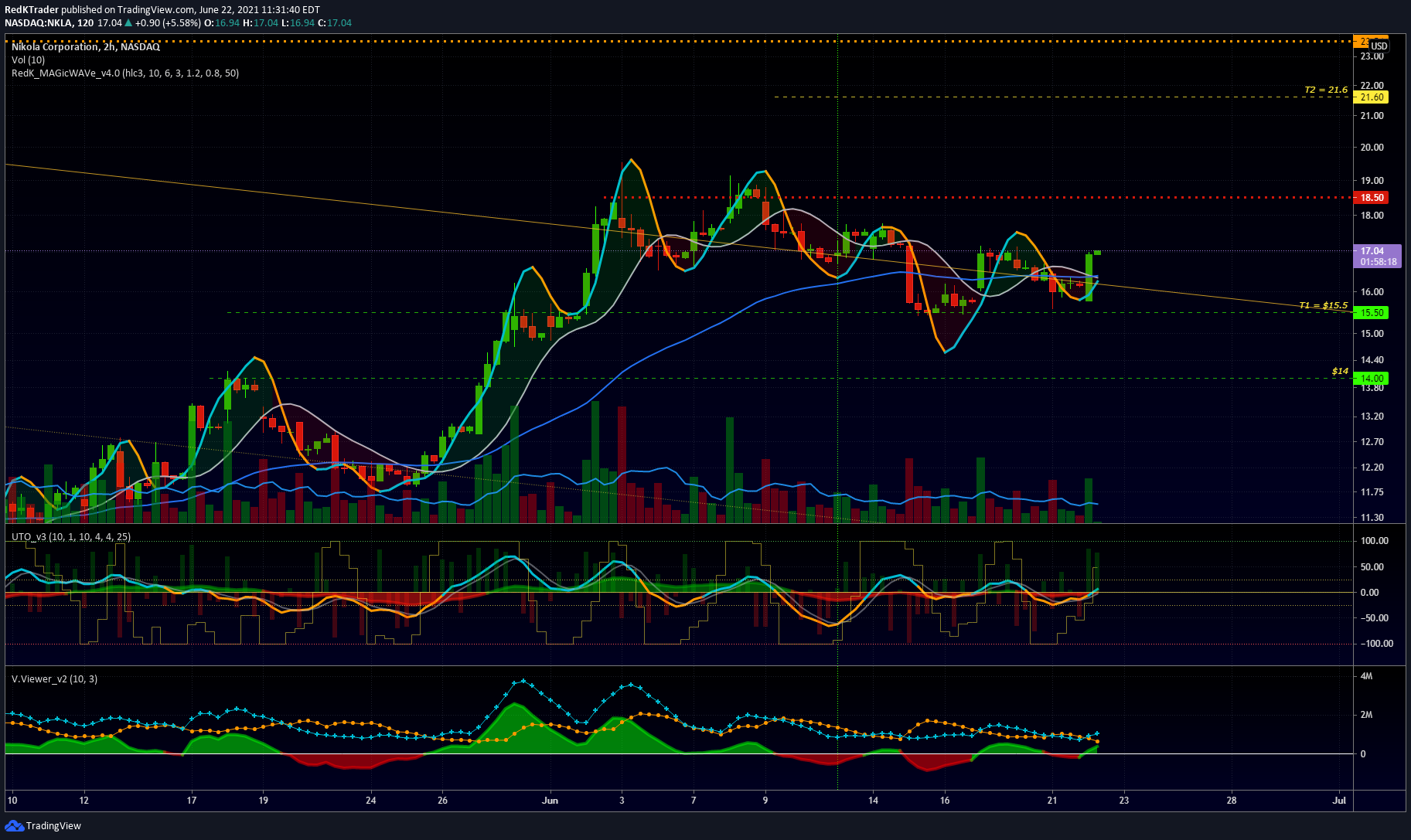Click date label 28 on time axis
This screenshot has height=840, width=1411.
[1231, 801]
